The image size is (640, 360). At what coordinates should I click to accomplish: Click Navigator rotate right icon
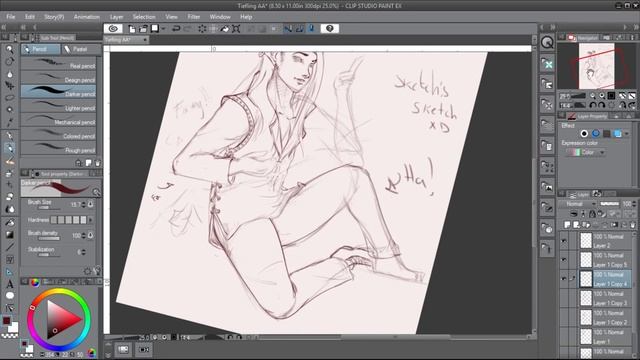pos(602,105)
